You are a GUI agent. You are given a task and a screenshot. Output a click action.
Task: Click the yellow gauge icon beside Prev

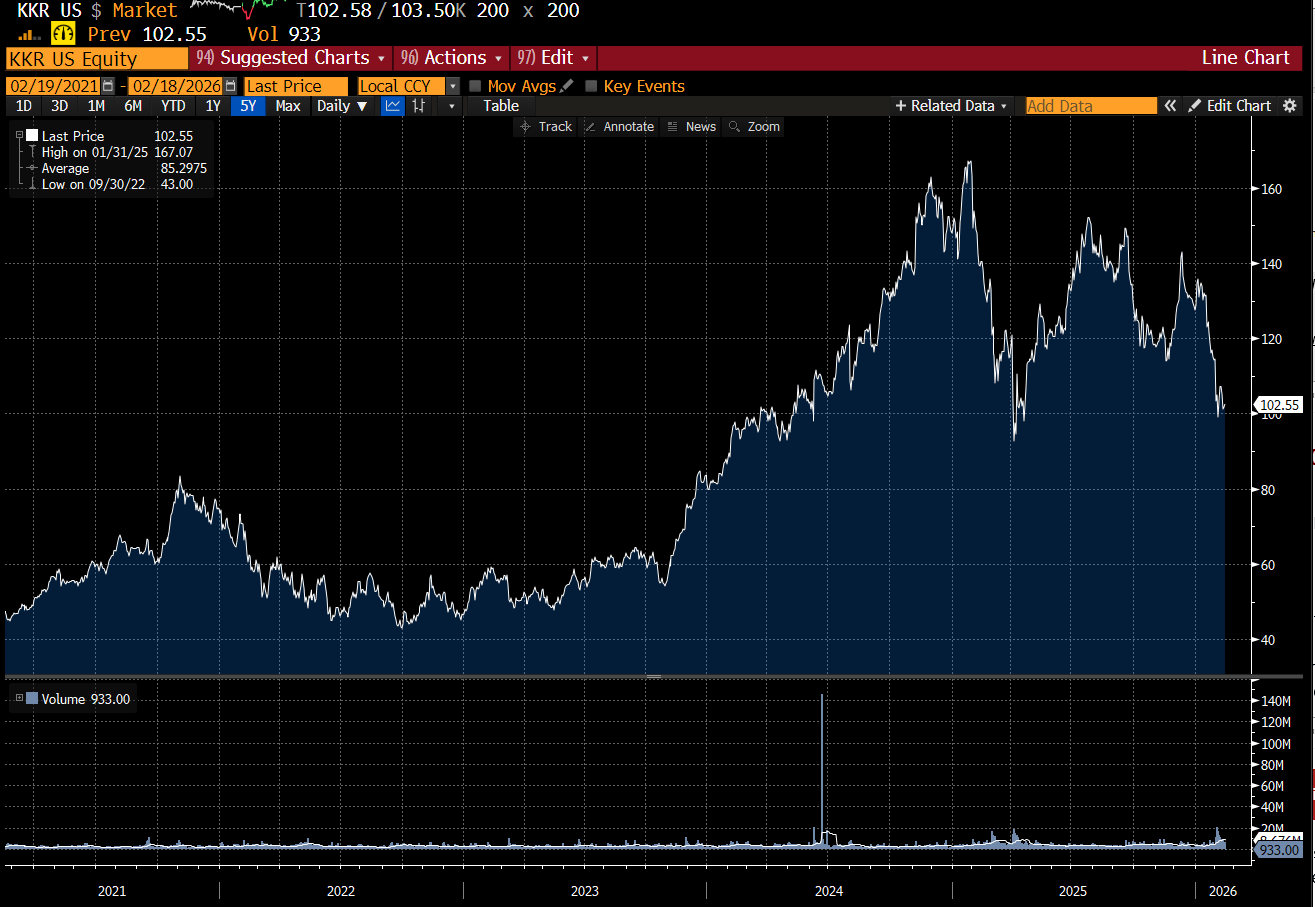point(63,34)
